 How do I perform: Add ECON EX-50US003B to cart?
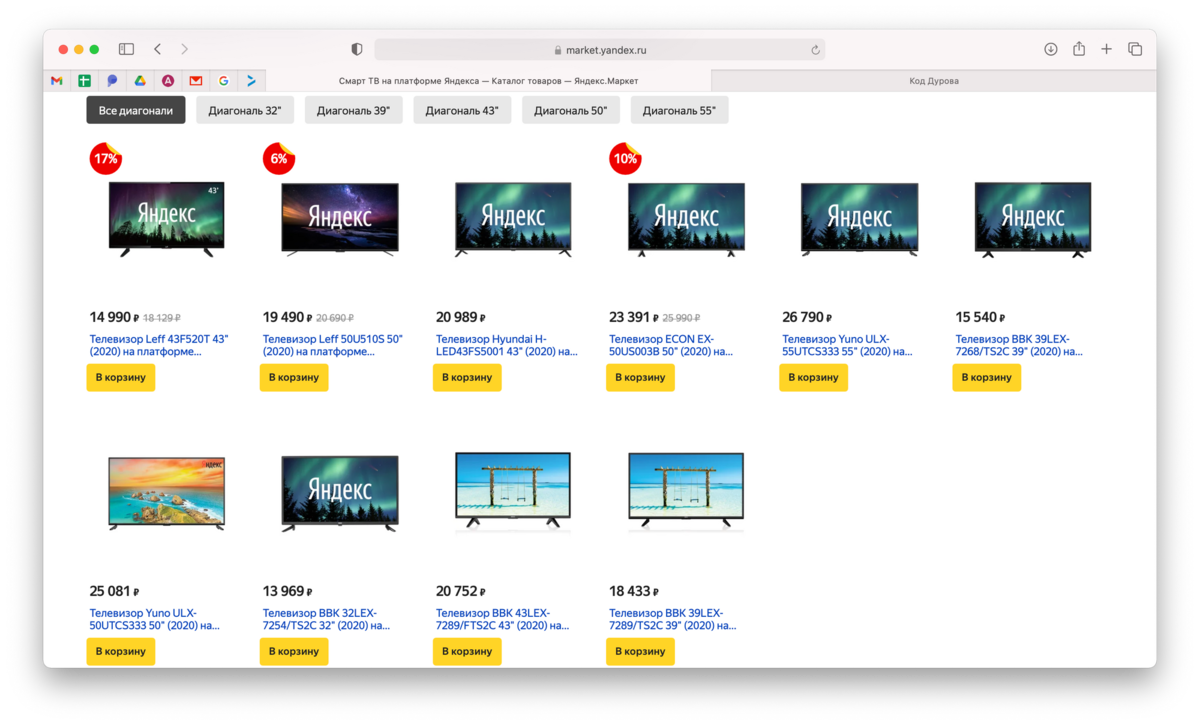(x=640, y=377)
